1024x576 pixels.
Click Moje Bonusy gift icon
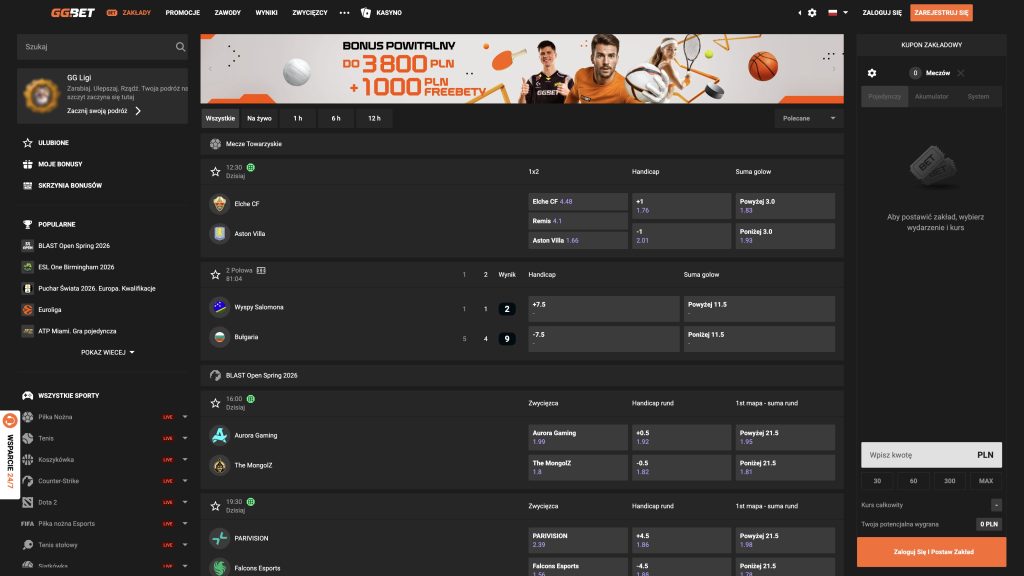coord(27,164)
